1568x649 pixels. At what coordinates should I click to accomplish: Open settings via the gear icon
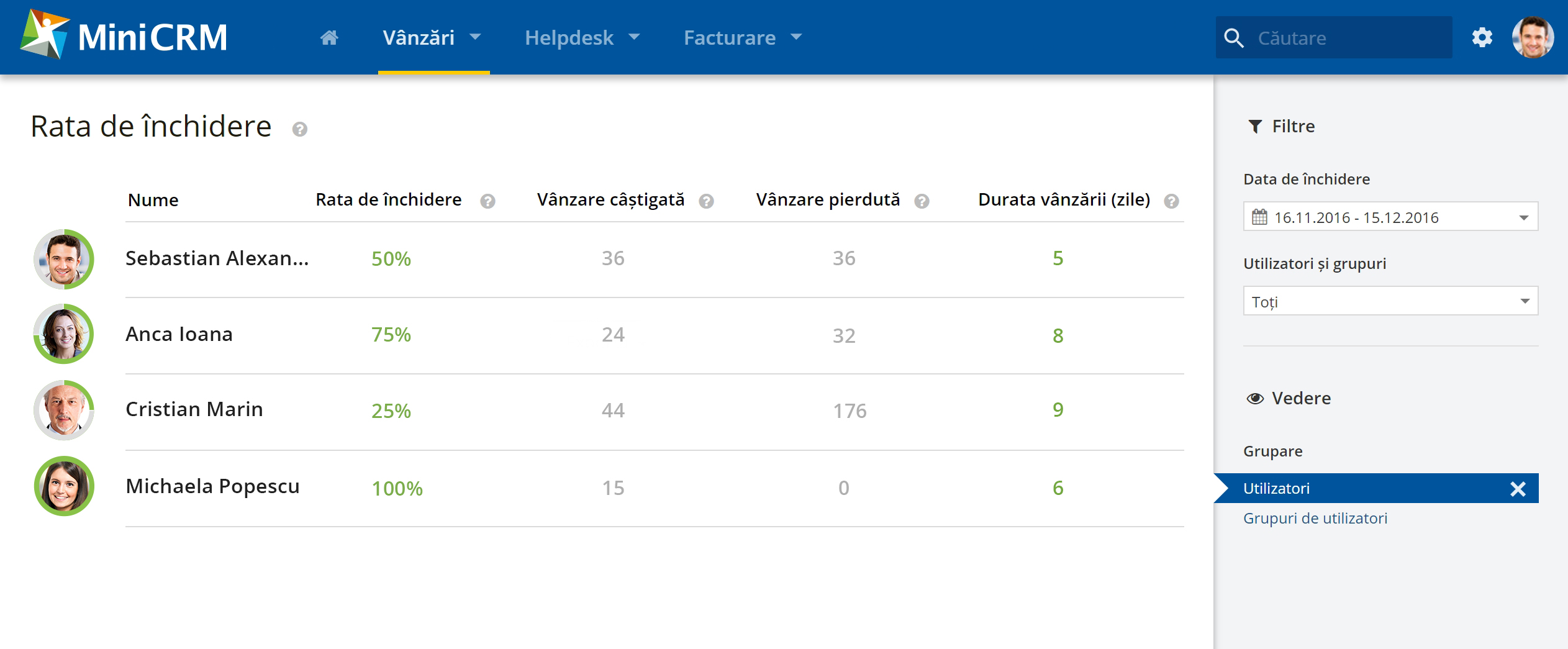pyautogui.click(x=1482, y=37)
